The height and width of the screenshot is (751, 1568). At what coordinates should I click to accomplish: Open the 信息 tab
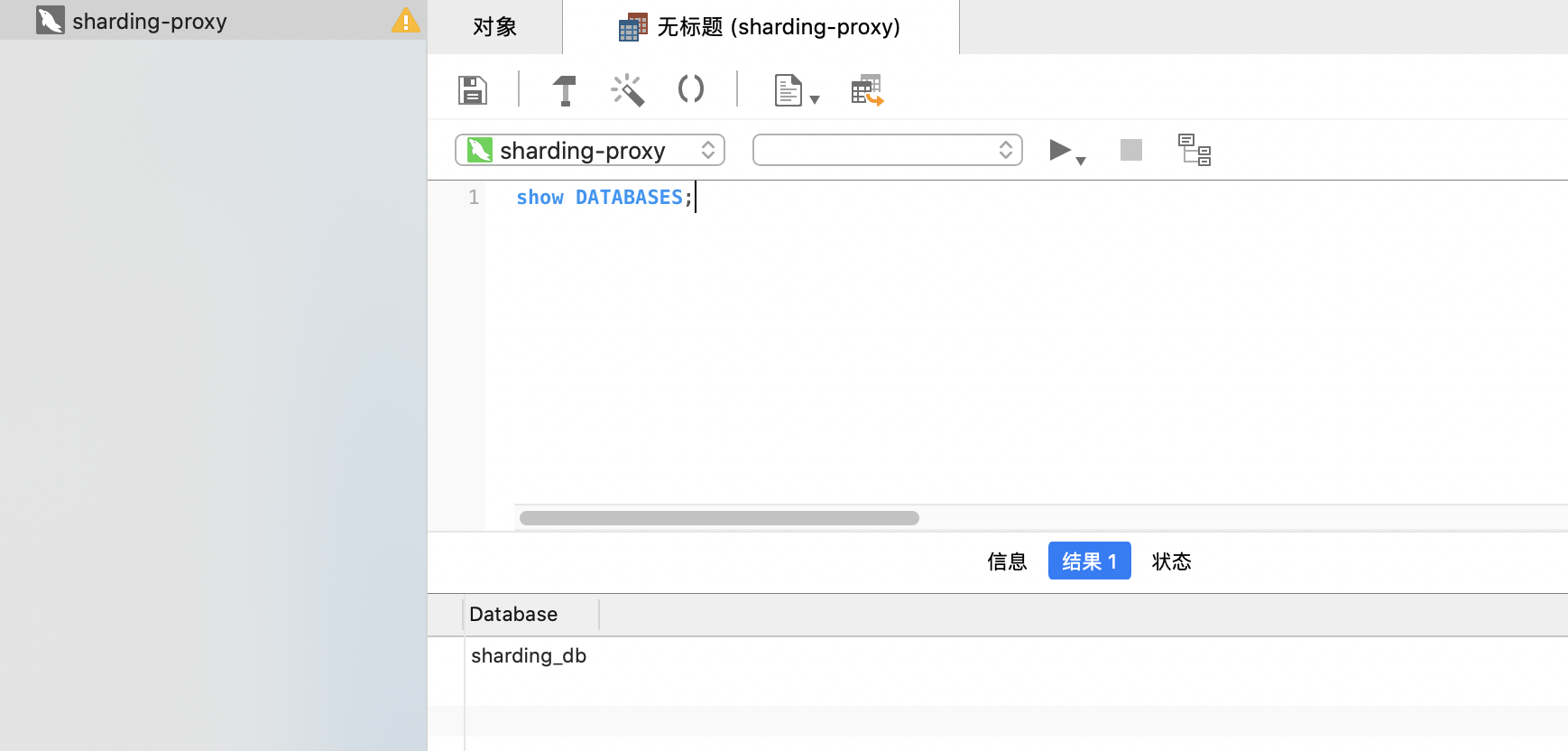tap(1007, 561)
